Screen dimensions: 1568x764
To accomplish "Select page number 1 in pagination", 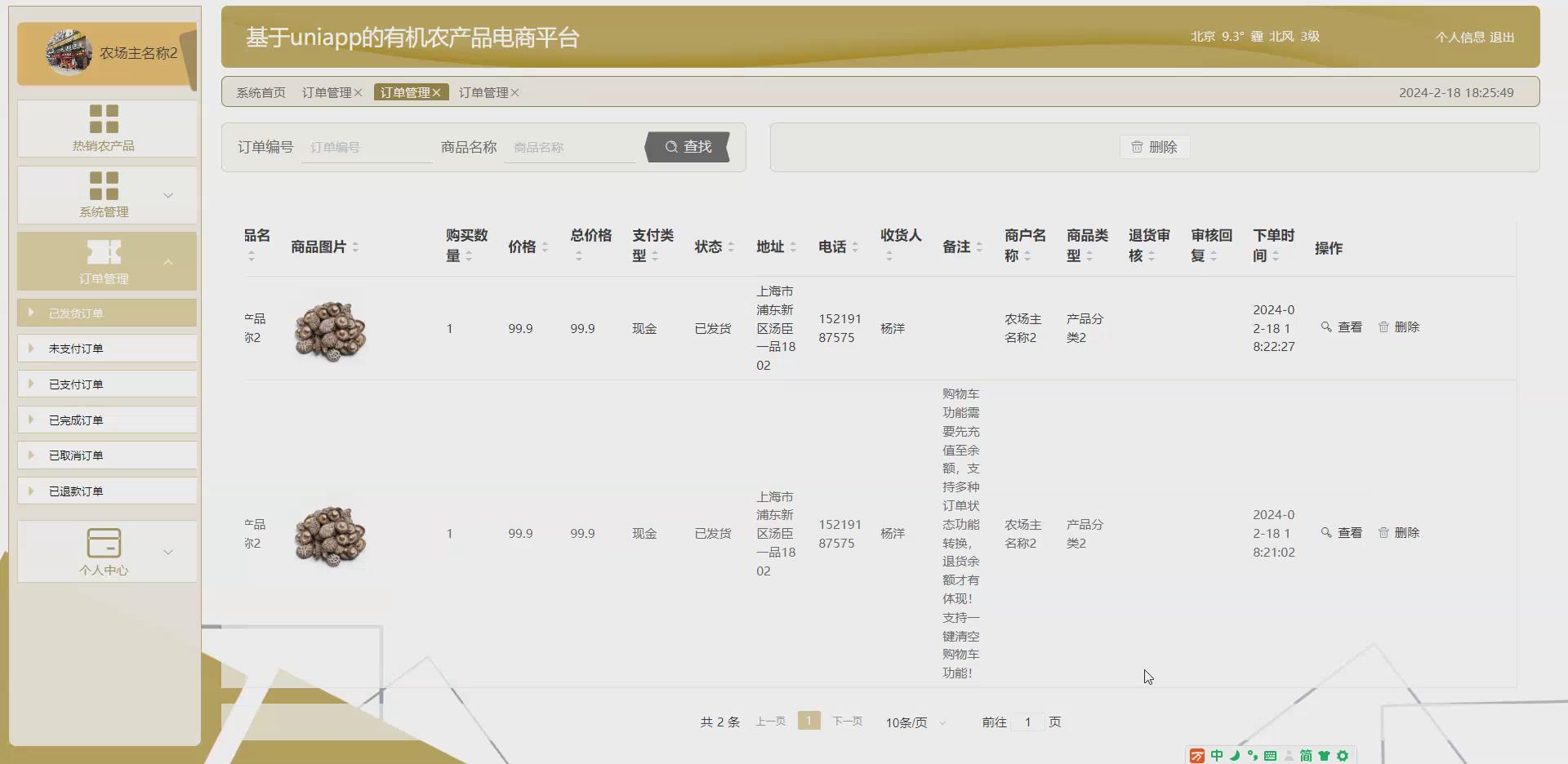I will pos(808,721).
